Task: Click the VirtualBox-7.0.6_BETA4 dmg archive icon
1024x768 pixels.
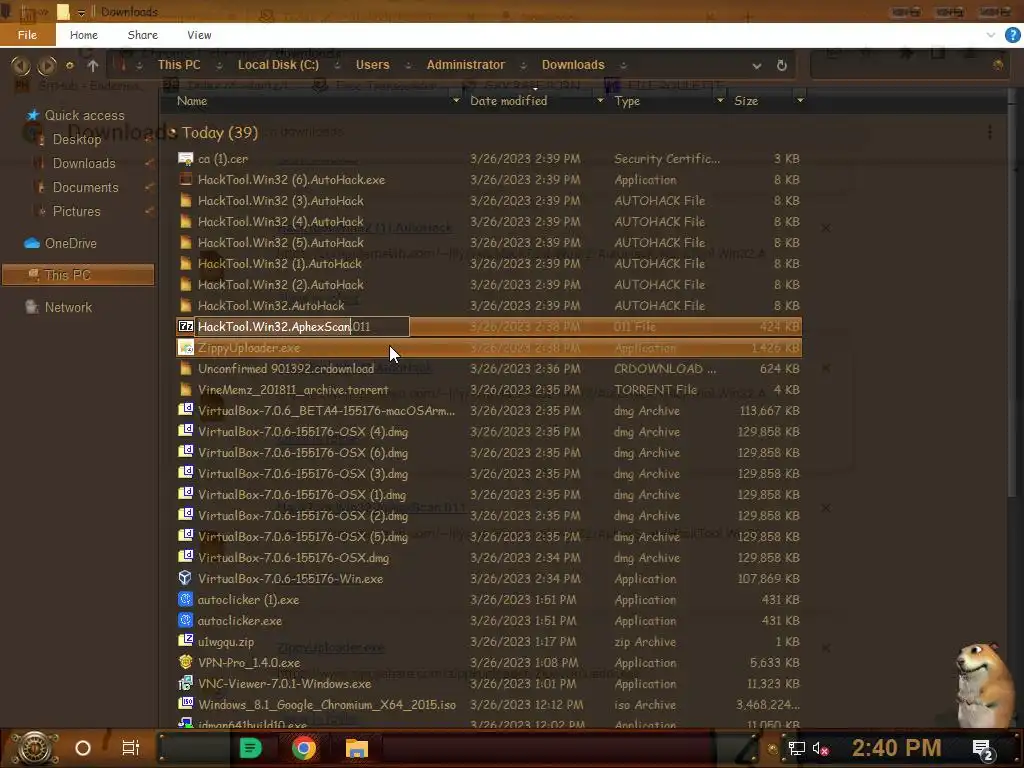Action: pyautogui.click(x=185, y=410)
